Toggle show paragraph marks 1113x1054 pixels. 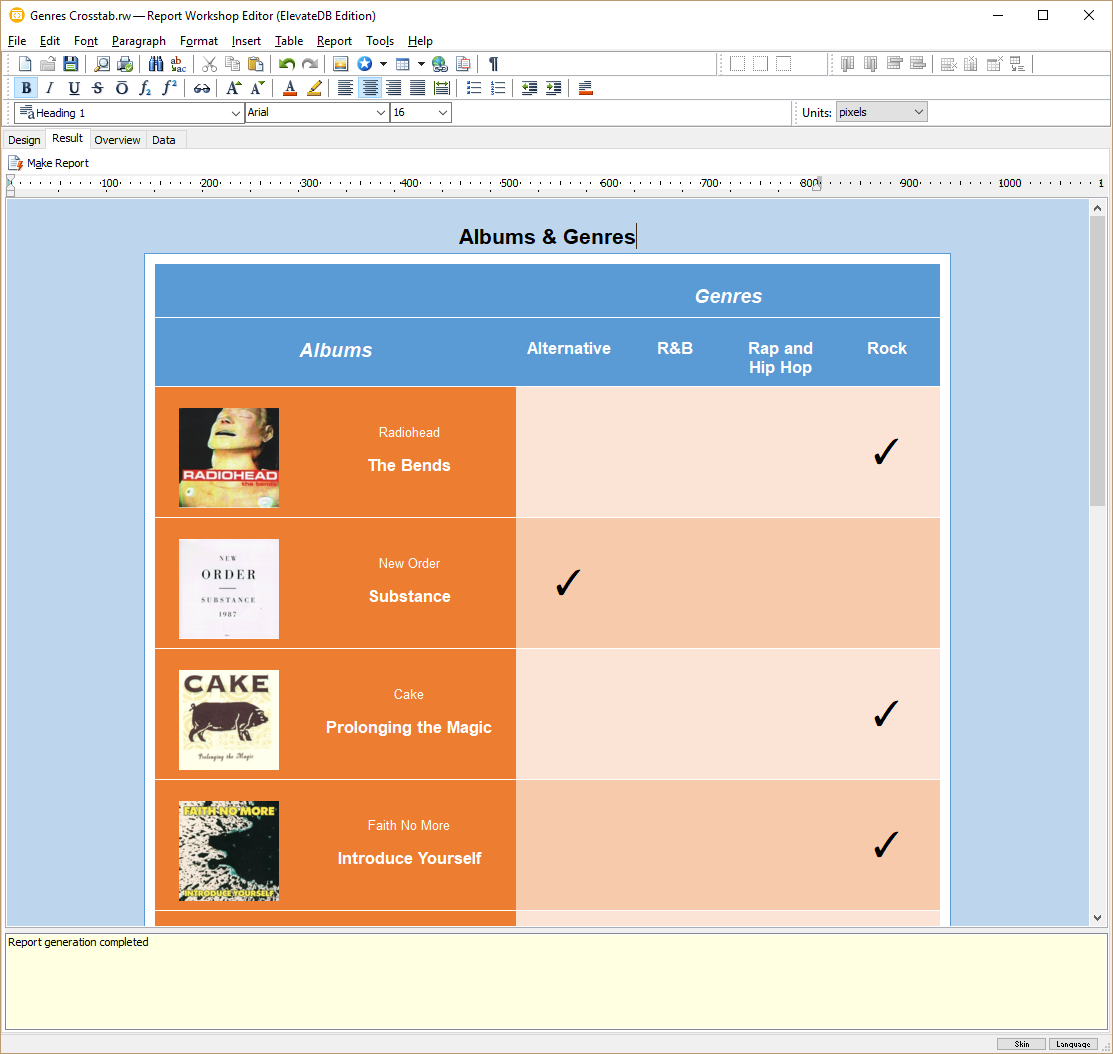click(x=493, y=64)
